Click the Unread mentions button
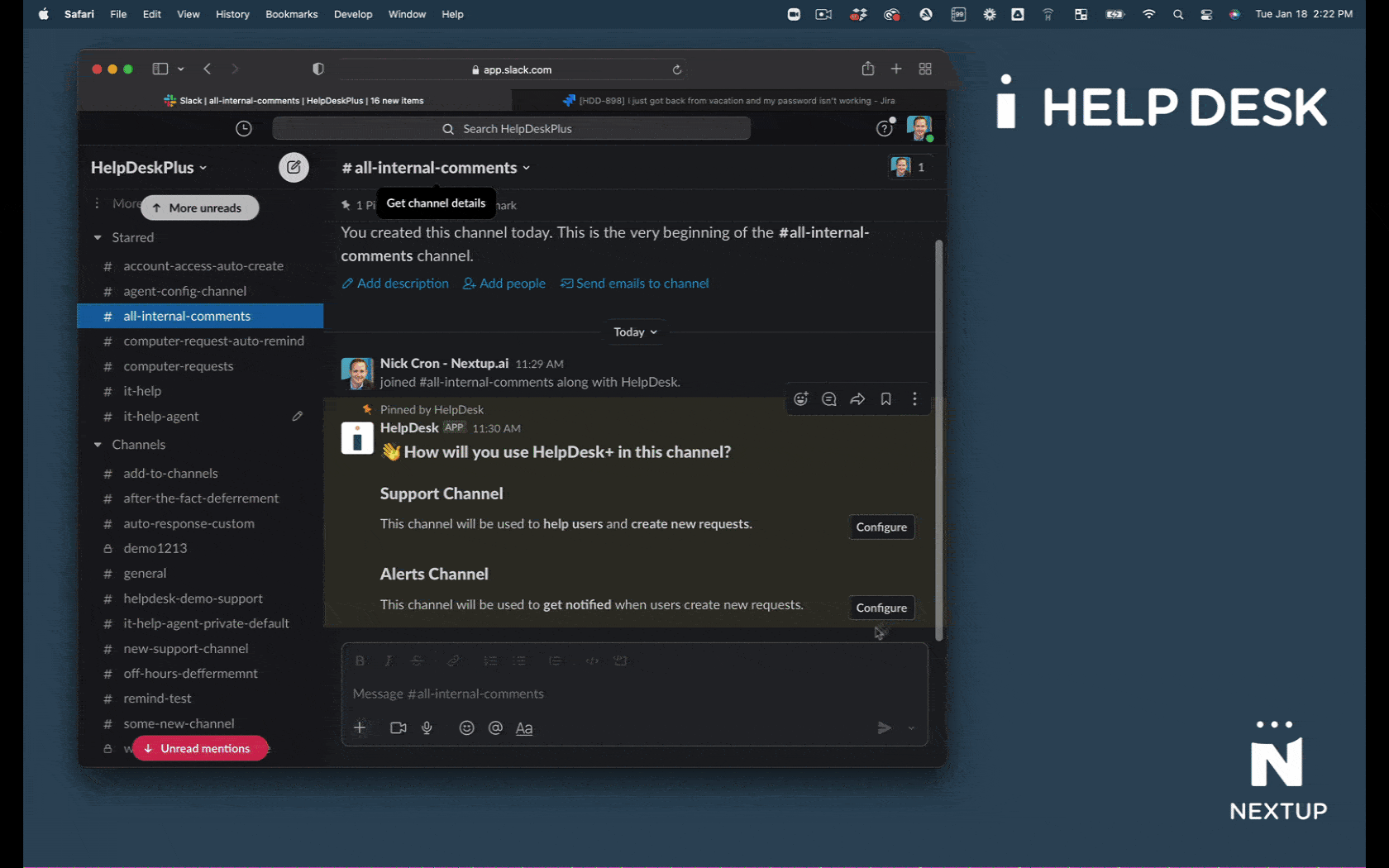The image size is (1389, 868). pyautogui.click(x=199, y=748)
